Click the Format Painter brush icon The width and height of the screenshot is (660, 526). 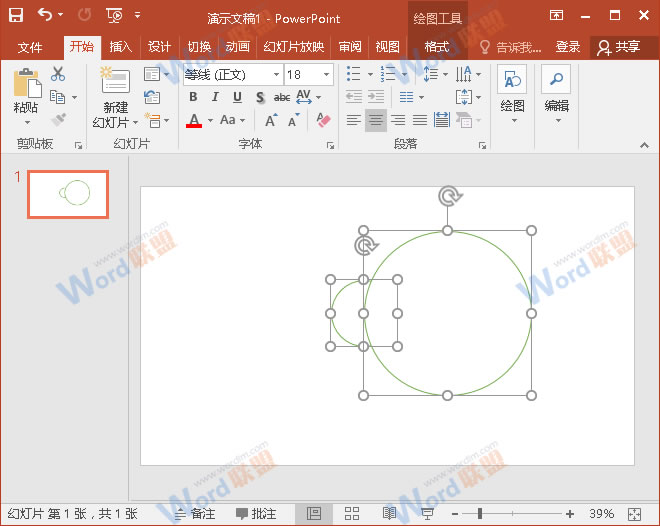[x=58, y=119]
